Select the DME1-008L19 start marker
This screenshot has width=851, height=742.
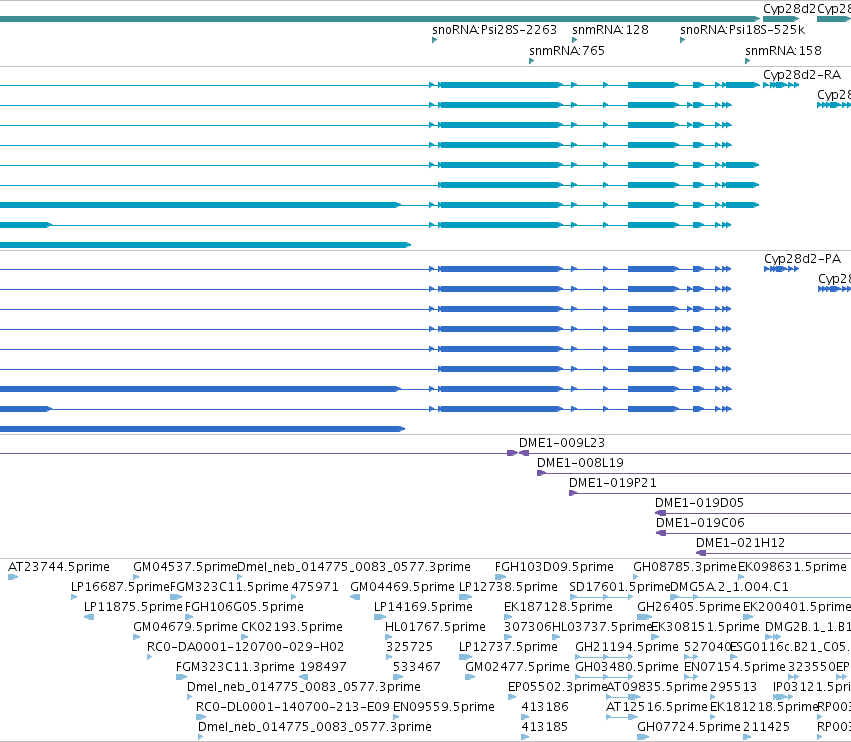pyautogui.click(x=541, y=473)
